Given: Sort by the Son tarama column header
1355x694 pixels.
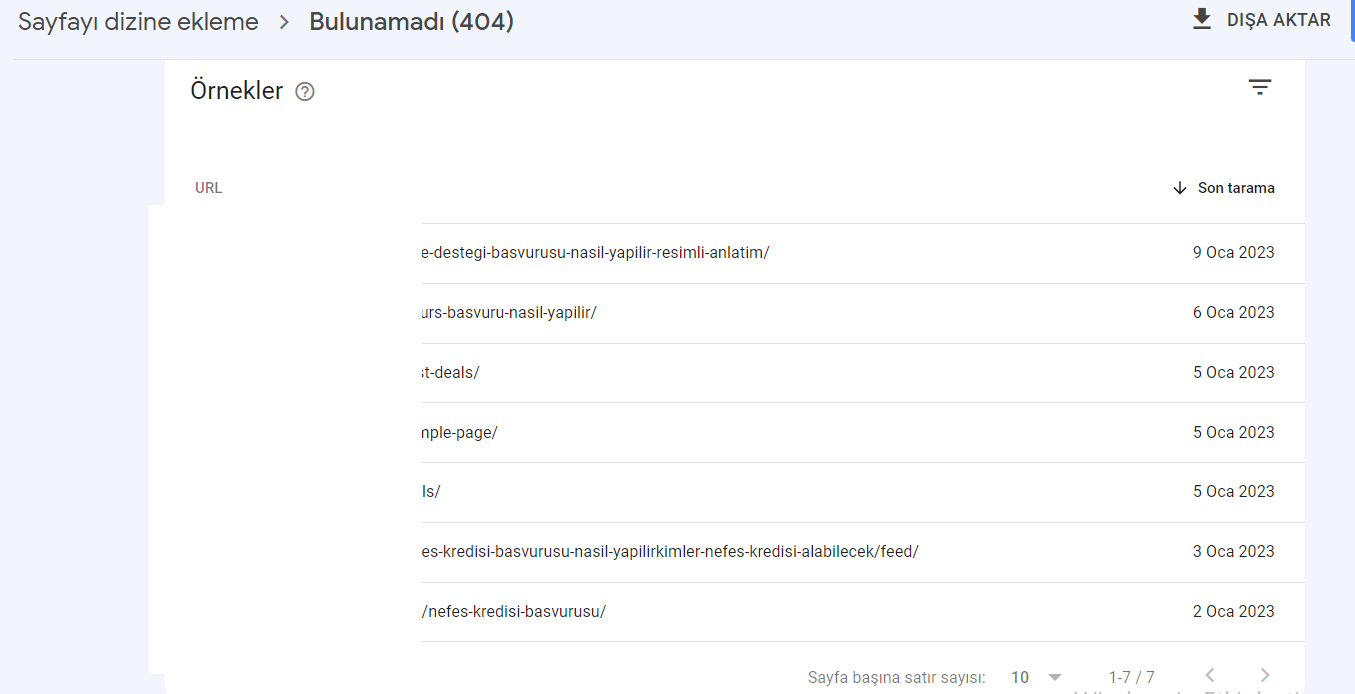Looking at the screenshot, I should (x=1236, y=188).
